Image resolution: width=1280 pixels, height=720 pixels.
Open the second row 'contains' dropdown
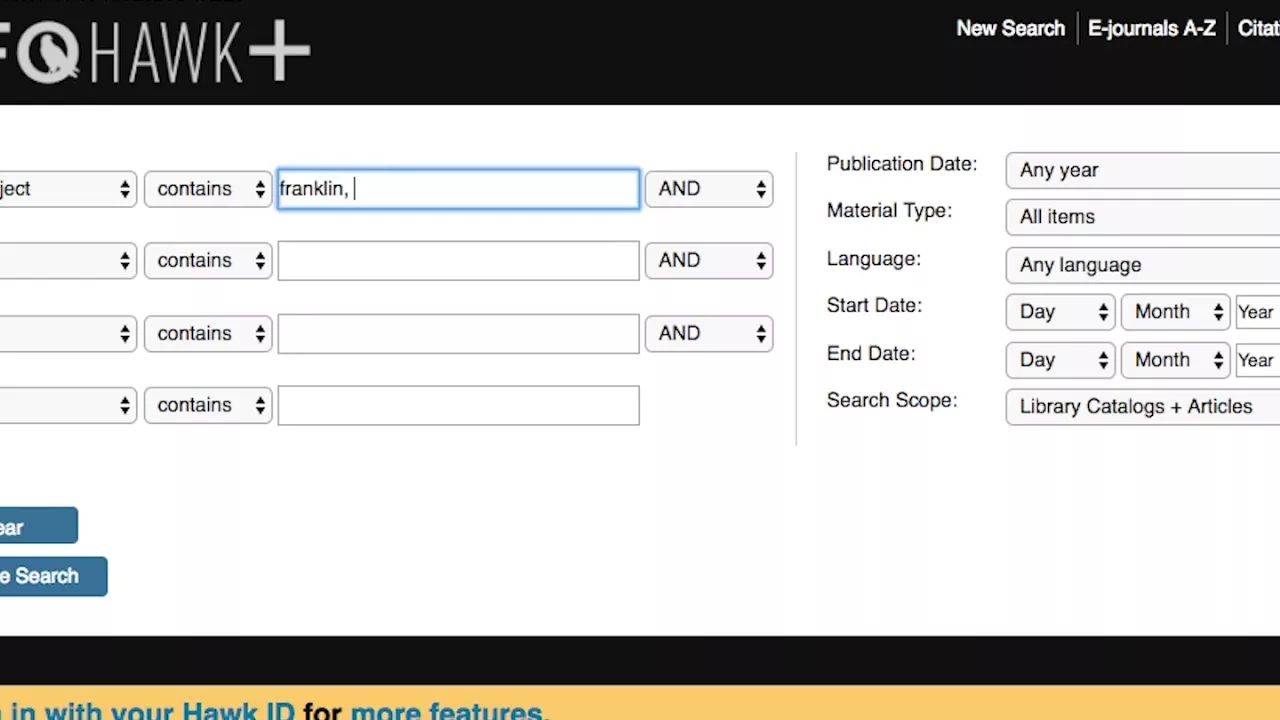(208, 261)
